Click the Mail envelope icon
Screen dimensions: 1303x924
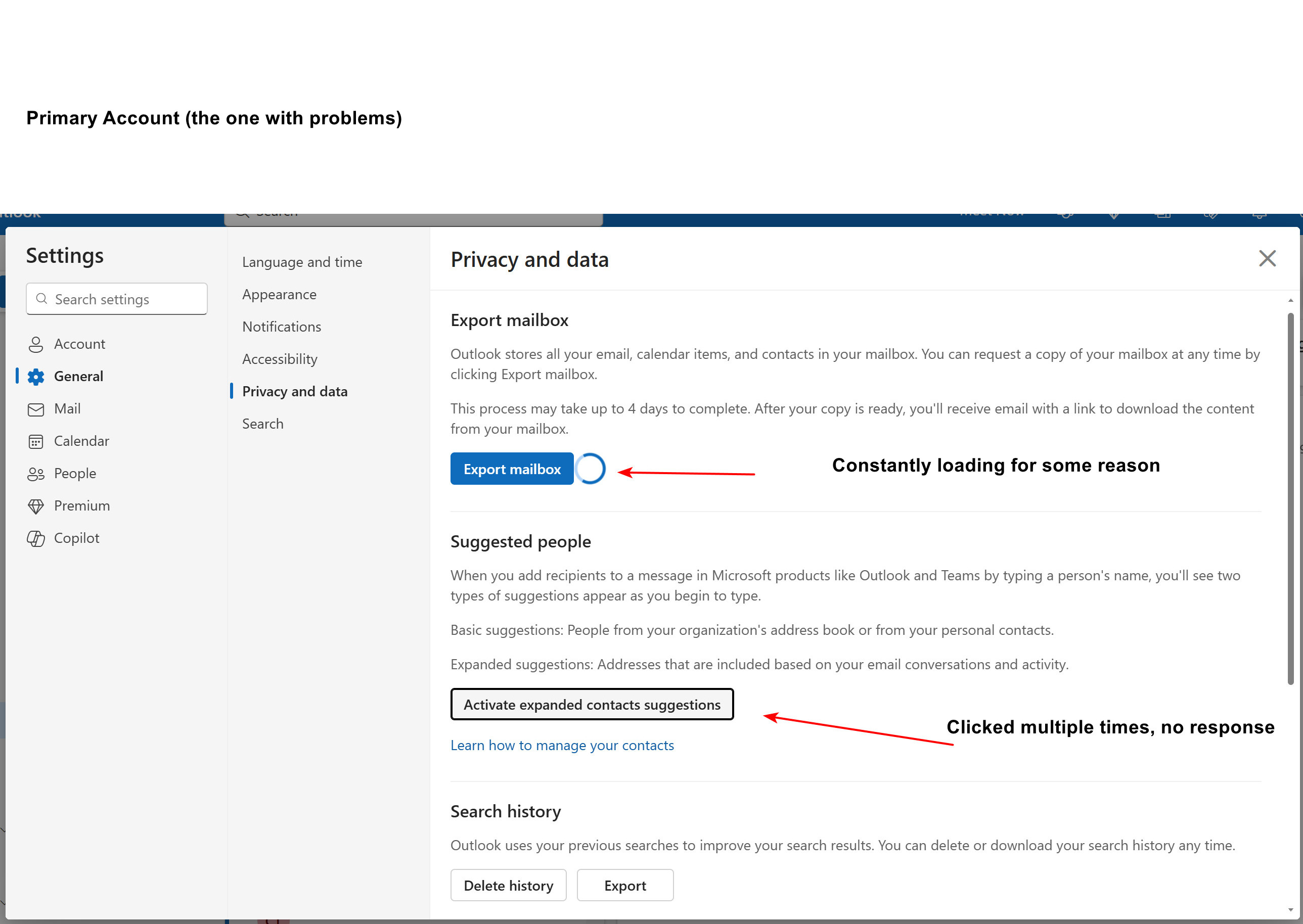click(35, 409)
